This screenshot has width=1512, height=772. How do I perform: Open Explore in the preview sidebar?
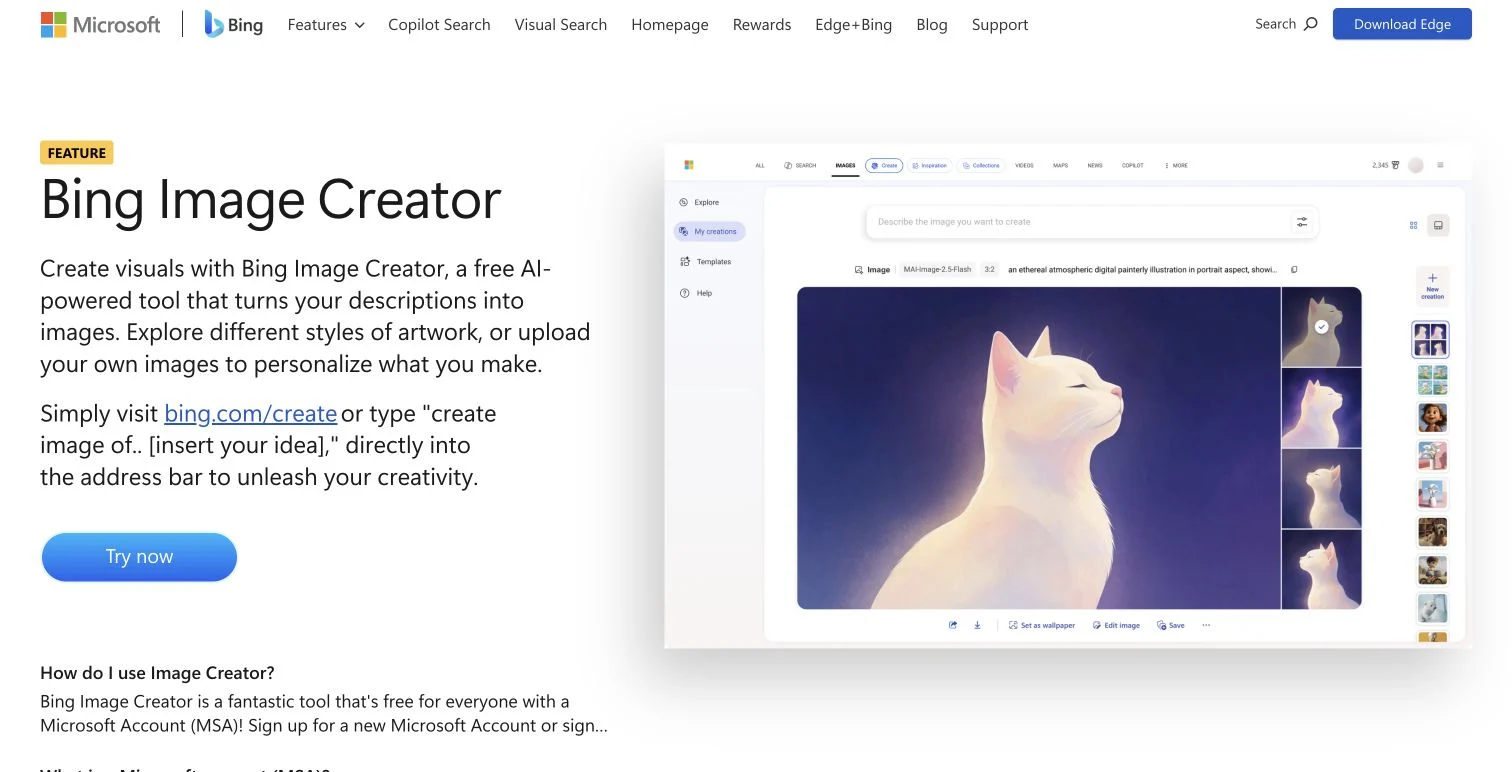pyautogui.click(x=699, y=202)
